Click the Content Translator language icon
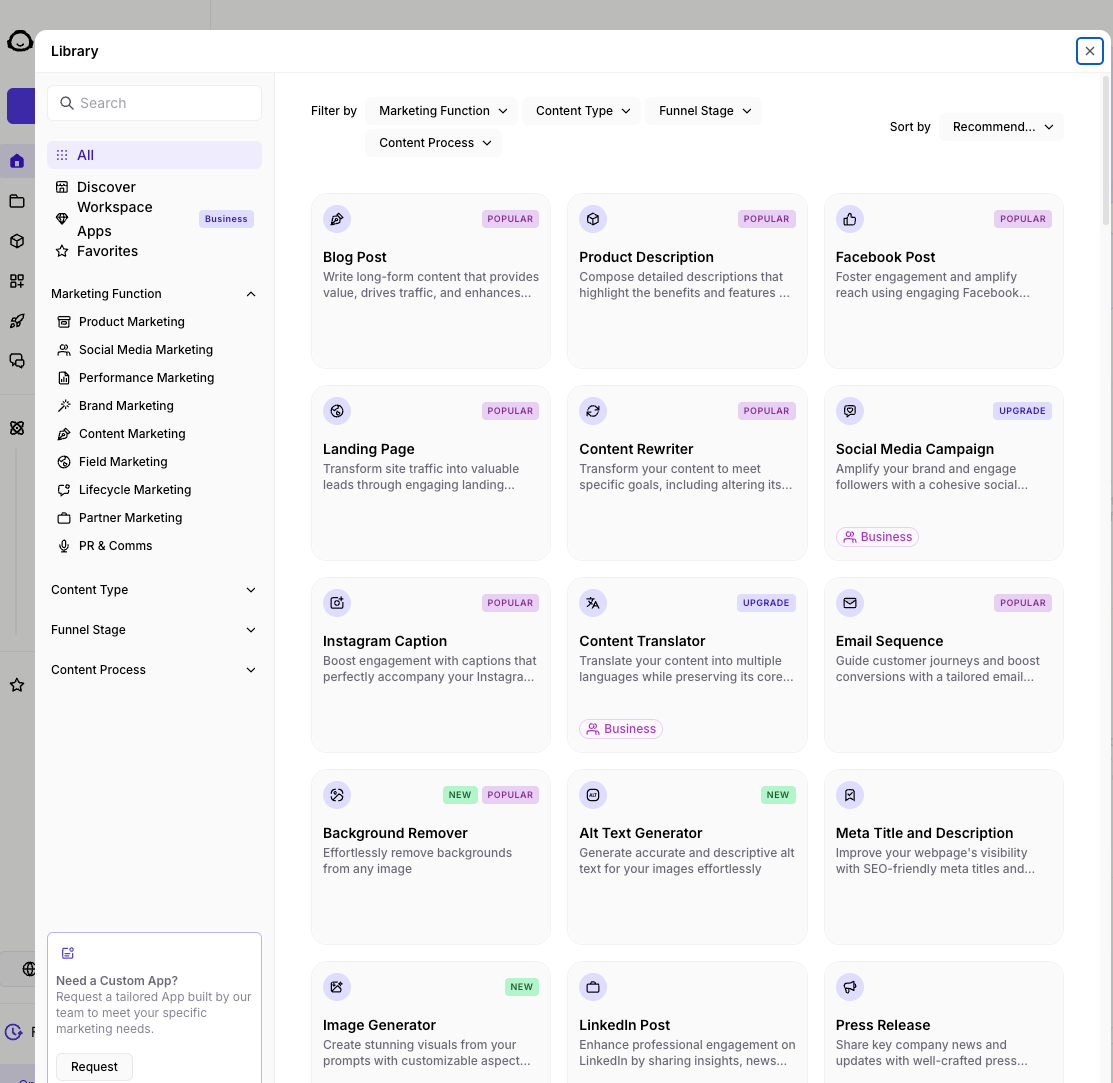This screenshot has width=1113, height=1083. [x=593, y=603]
